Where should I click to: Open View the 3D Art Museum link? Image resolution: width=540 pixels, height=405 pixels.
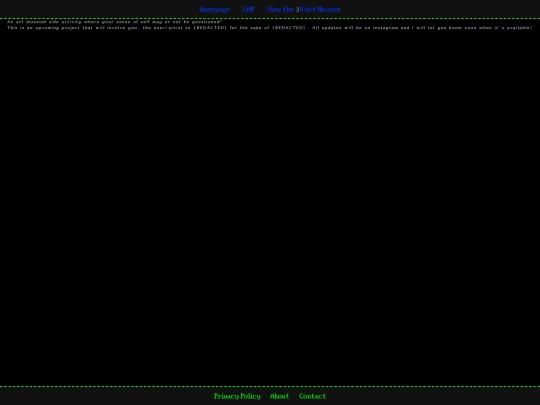[303, 9]
